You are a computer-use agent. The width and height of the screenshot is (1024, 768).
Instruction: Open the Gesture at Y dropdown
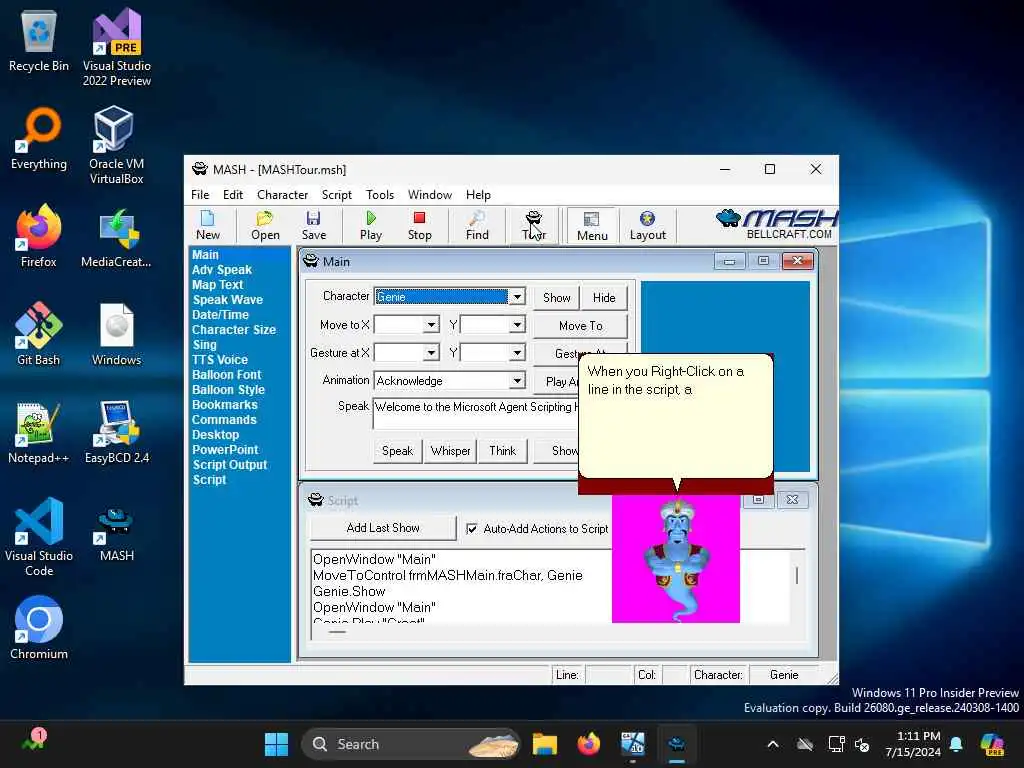coord(517,353)
